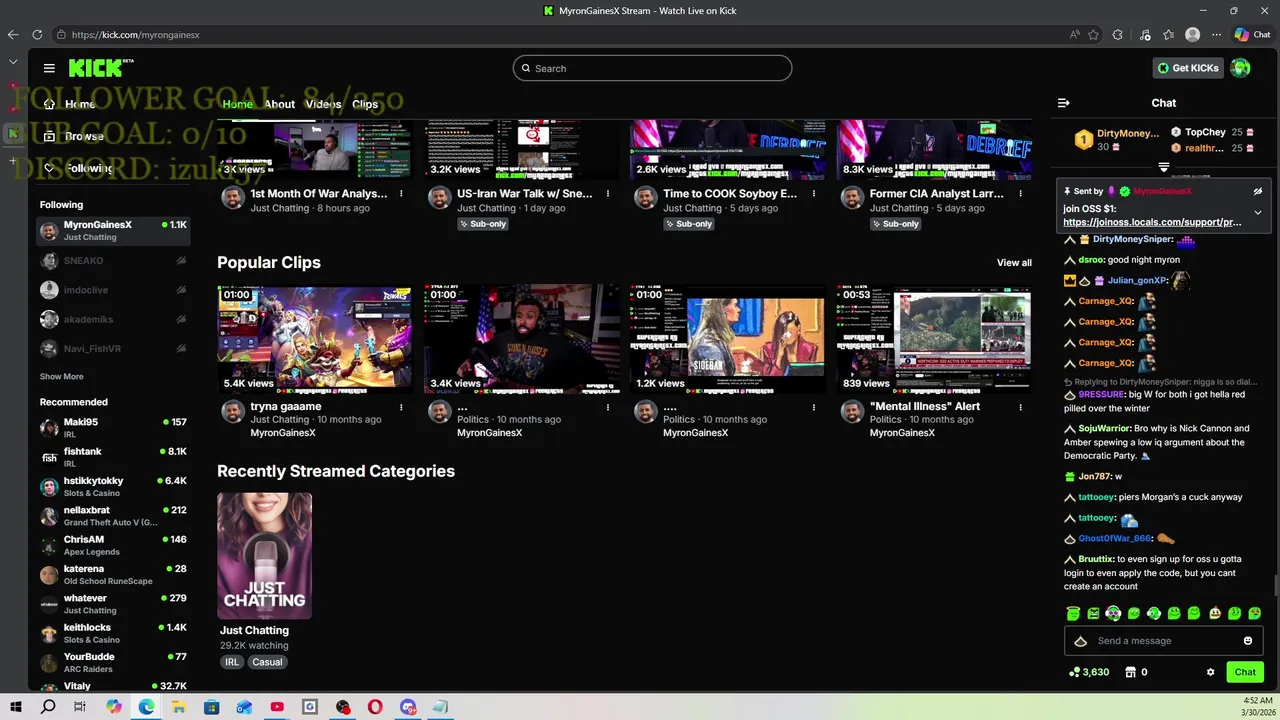The height and width of the screenshot is (720, 1280).
Task: Play the Mental Illness Alert clip thumbnail
Action: click(934, 339)
